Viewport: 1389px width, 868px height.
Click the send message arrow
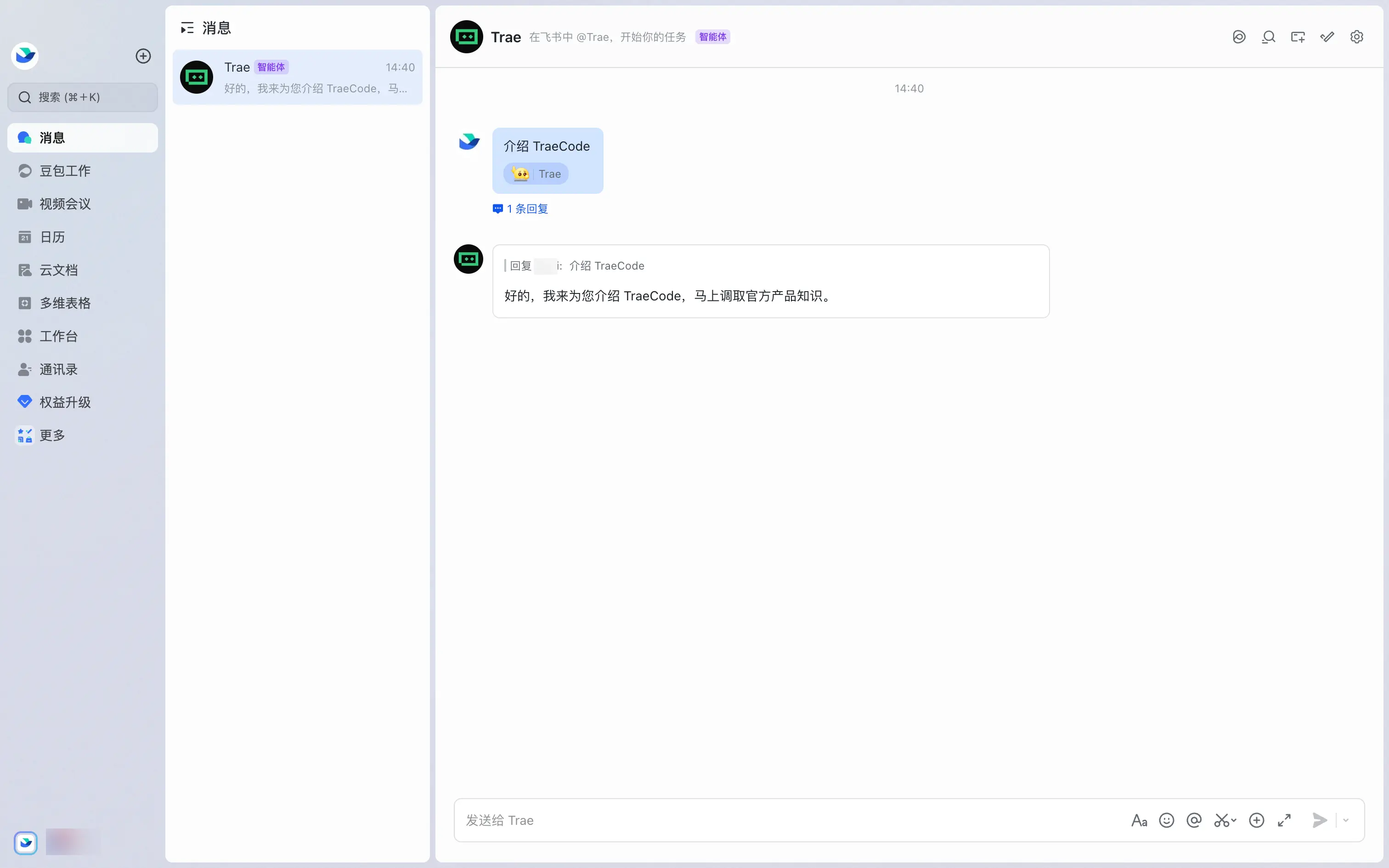point(1320,820)
